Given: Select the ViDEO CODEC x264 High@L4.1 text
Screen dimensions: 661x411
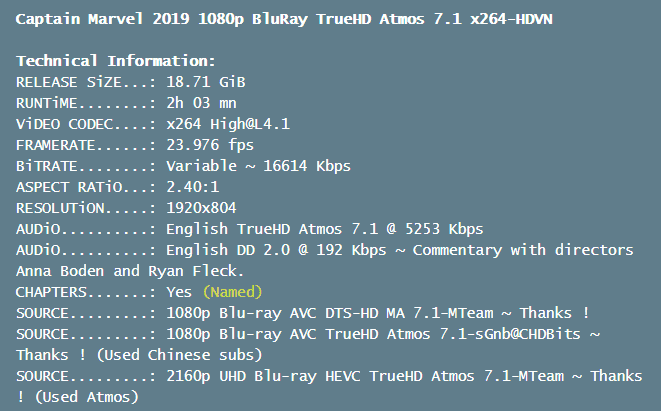Looking at the screenshot, I should 153,124.
